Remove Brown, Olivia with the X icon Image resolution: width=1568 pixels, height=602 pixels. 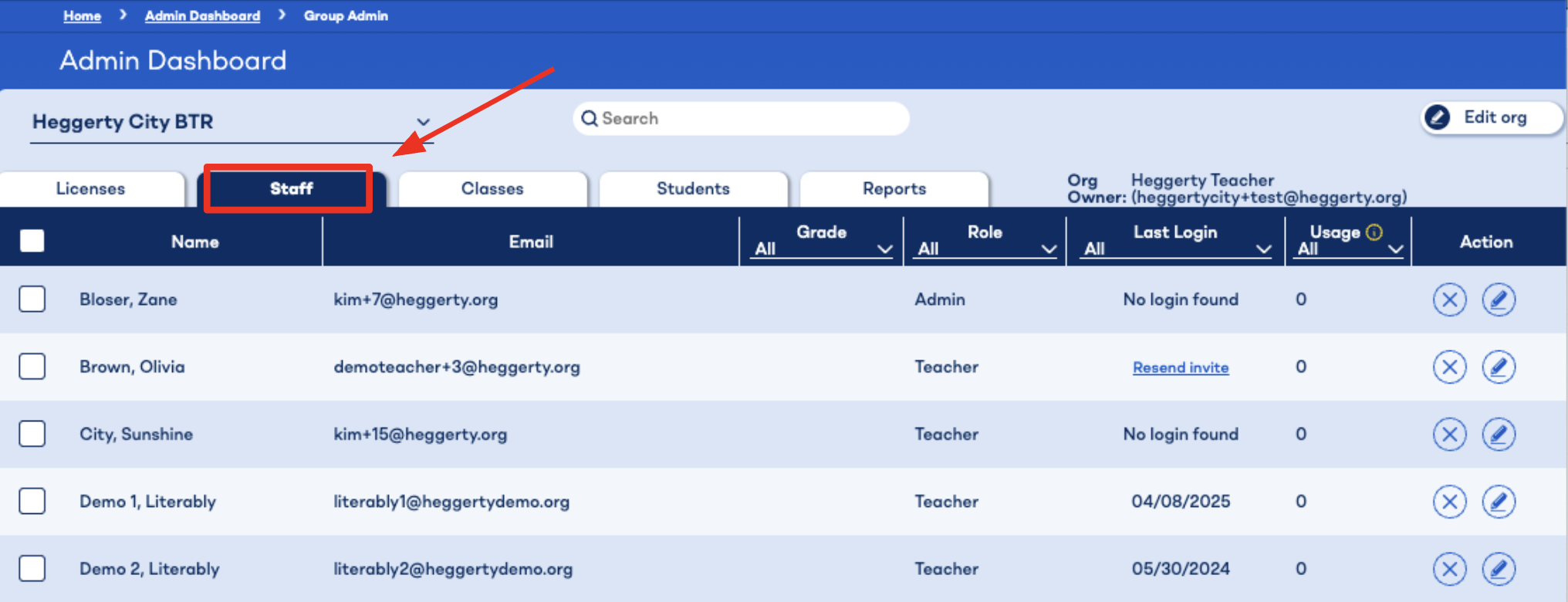[x=1449, y=367]
